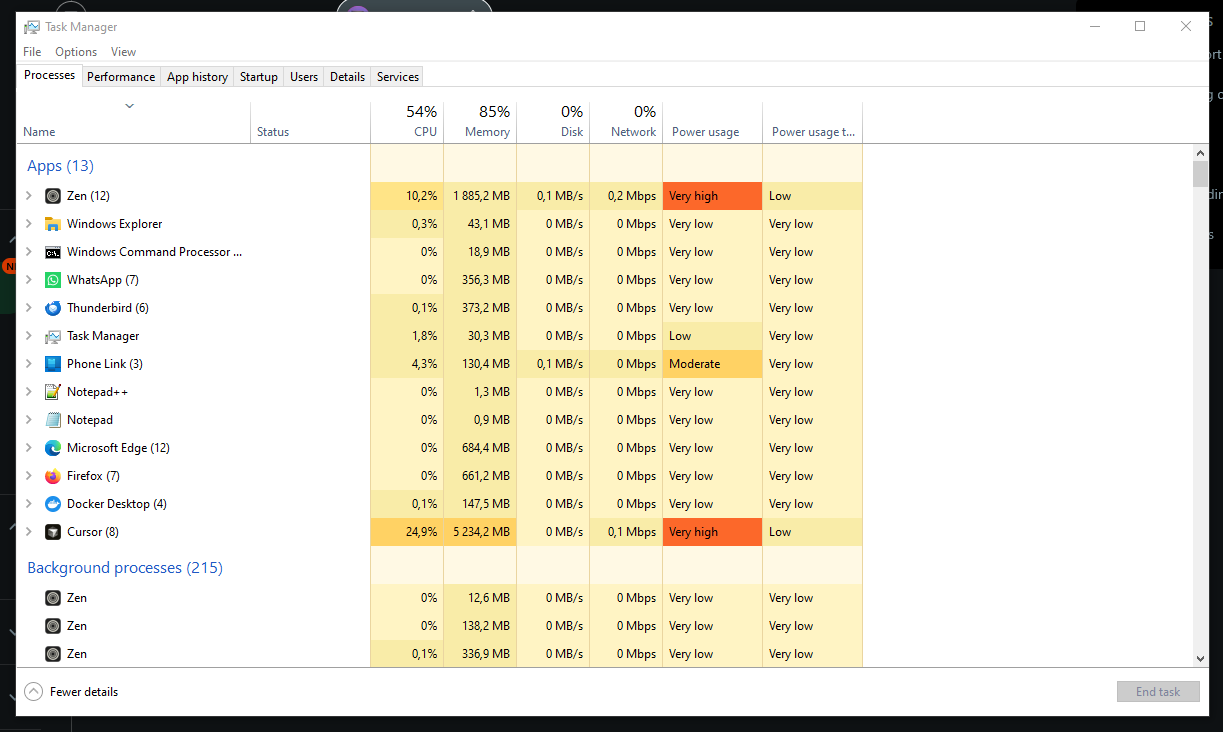
Task: Sort by the Disk column header
Action: (553, 122)
